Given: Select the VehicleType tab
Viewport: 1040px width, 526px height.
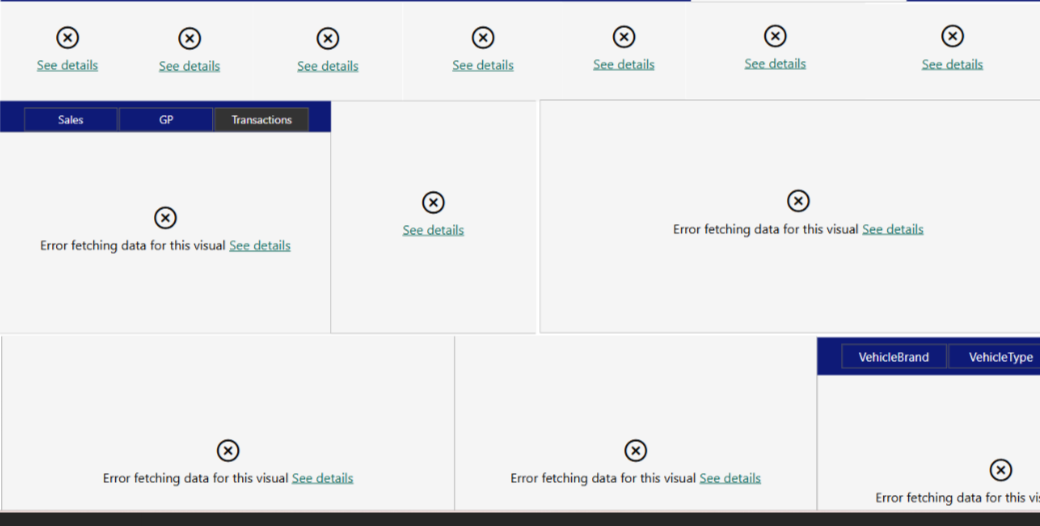Looking at the screenshot, I should pos(995,357).
